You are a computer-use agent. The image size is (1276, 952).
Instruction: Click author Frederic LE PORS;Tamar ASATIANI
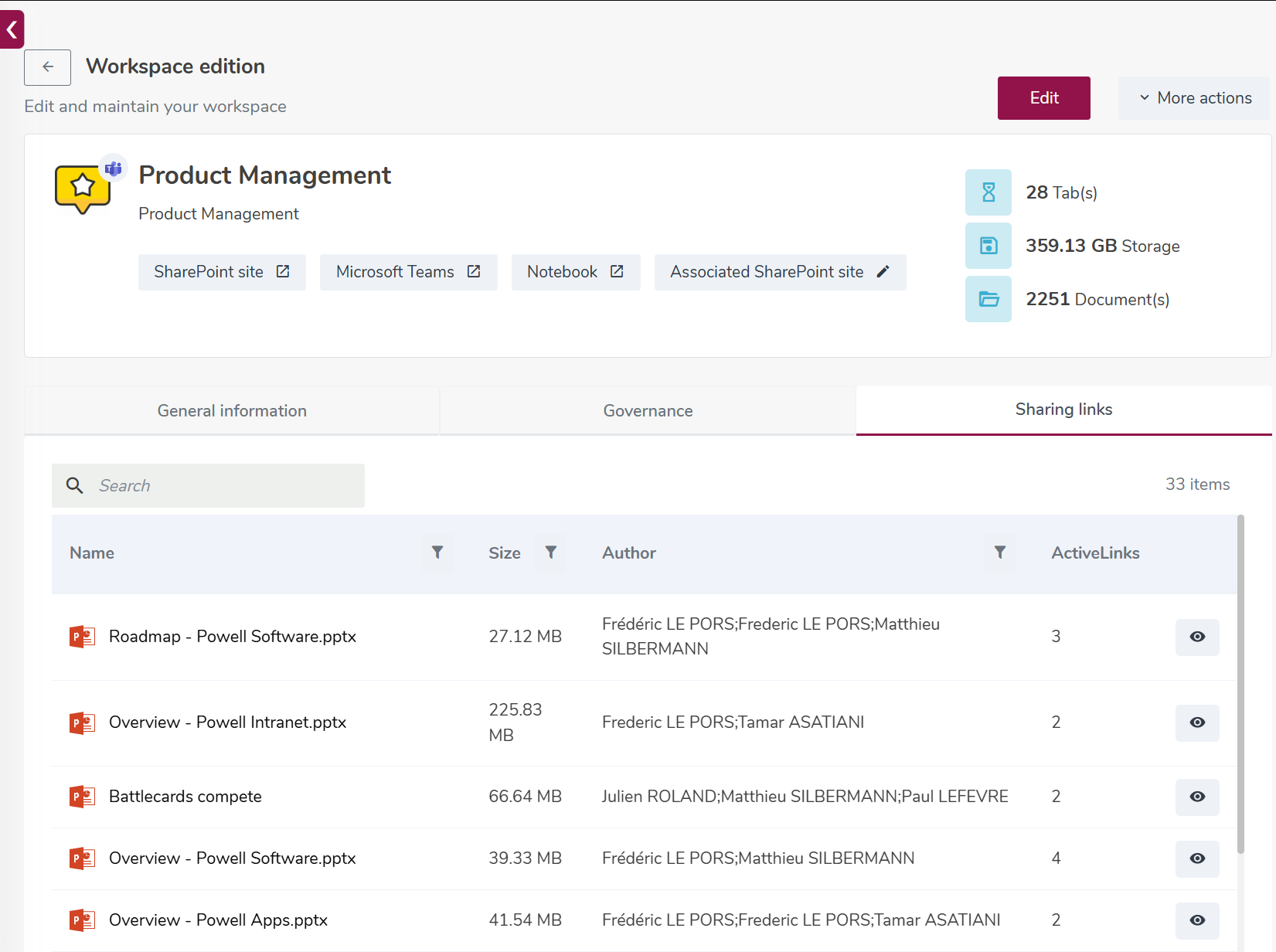point(733,722)
